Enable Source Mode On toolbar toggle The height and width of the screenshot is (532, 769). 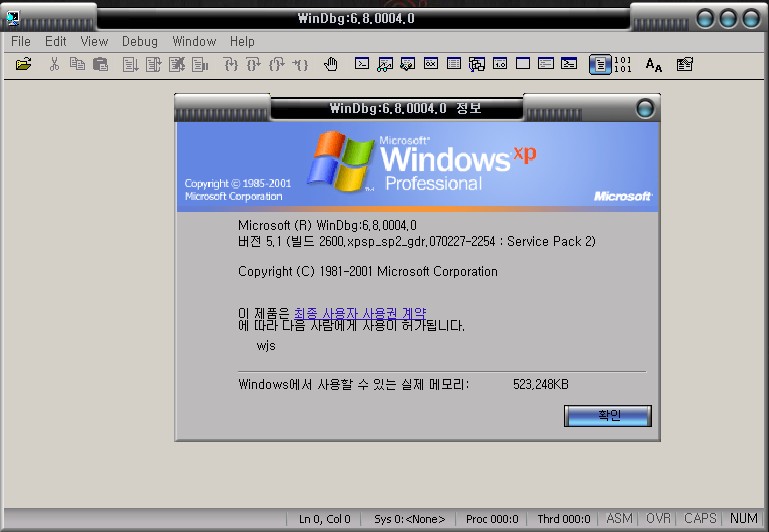pyautogui.click(x=600, y=64)
